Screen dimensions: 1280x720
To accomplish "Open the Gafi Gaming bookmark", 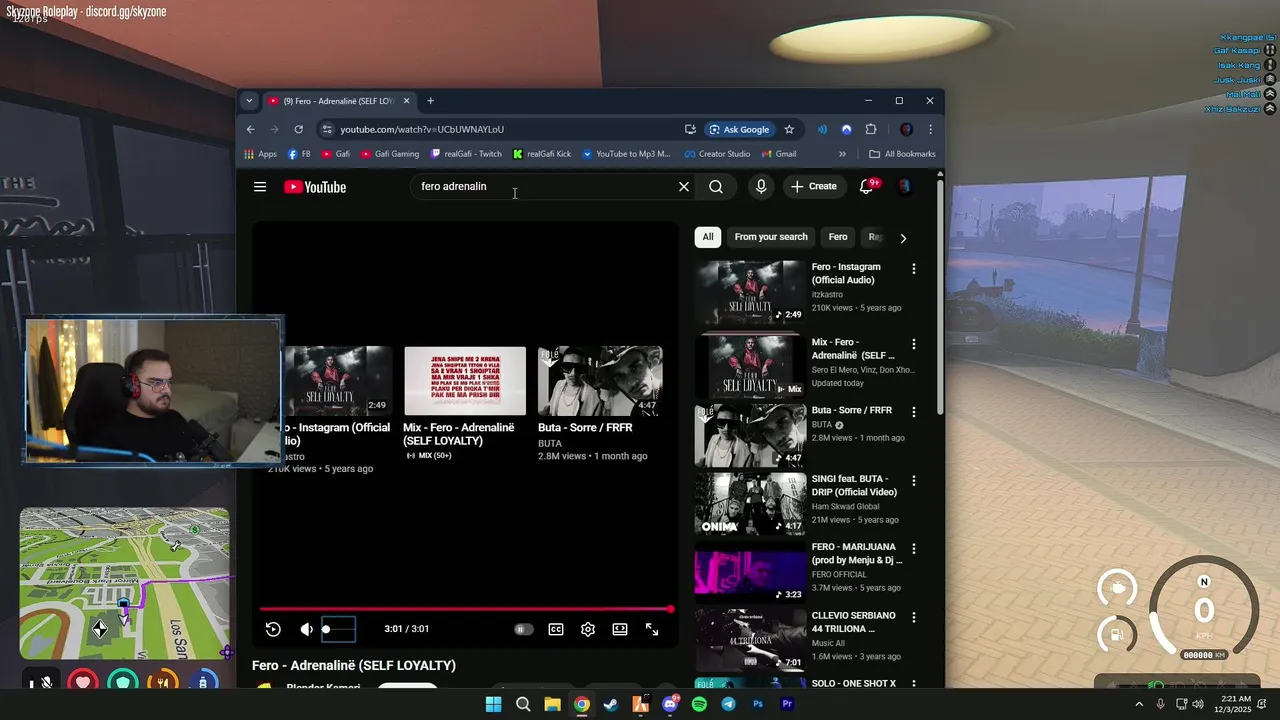I will tap(390, 154).
